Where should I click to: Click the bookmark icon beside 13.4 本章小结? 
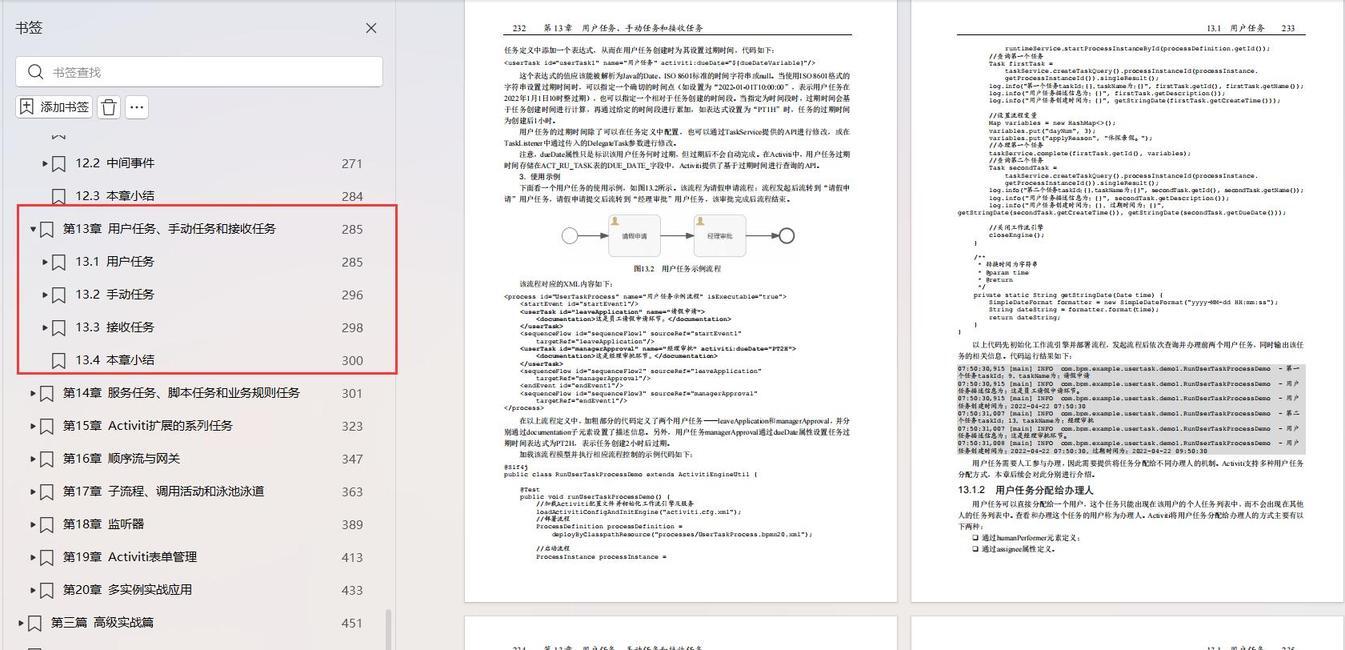[x=59, y=360]
